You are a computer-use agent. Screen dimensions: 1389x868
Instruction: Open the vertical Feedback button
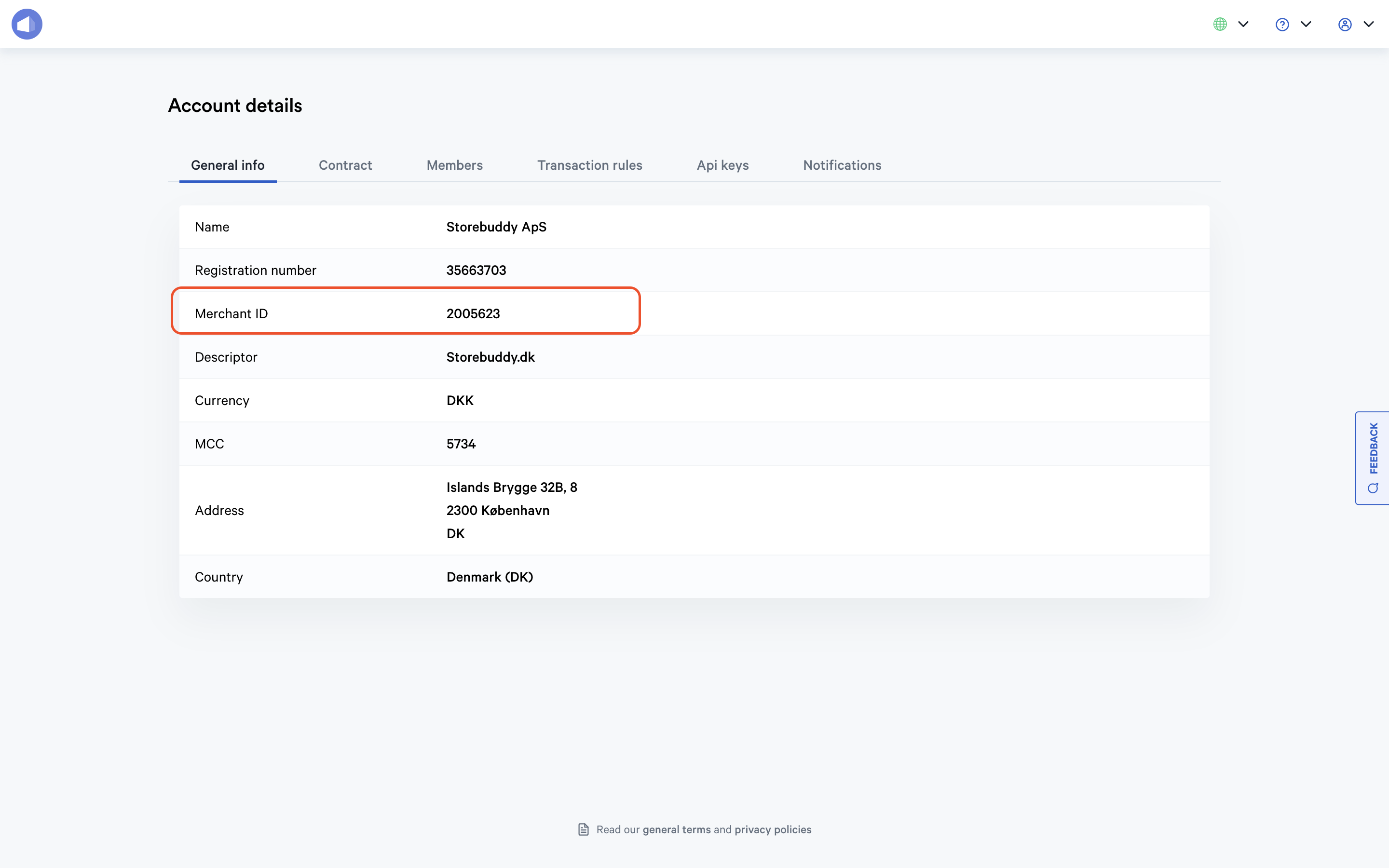pyautogui.click(x=1373, y=448)
